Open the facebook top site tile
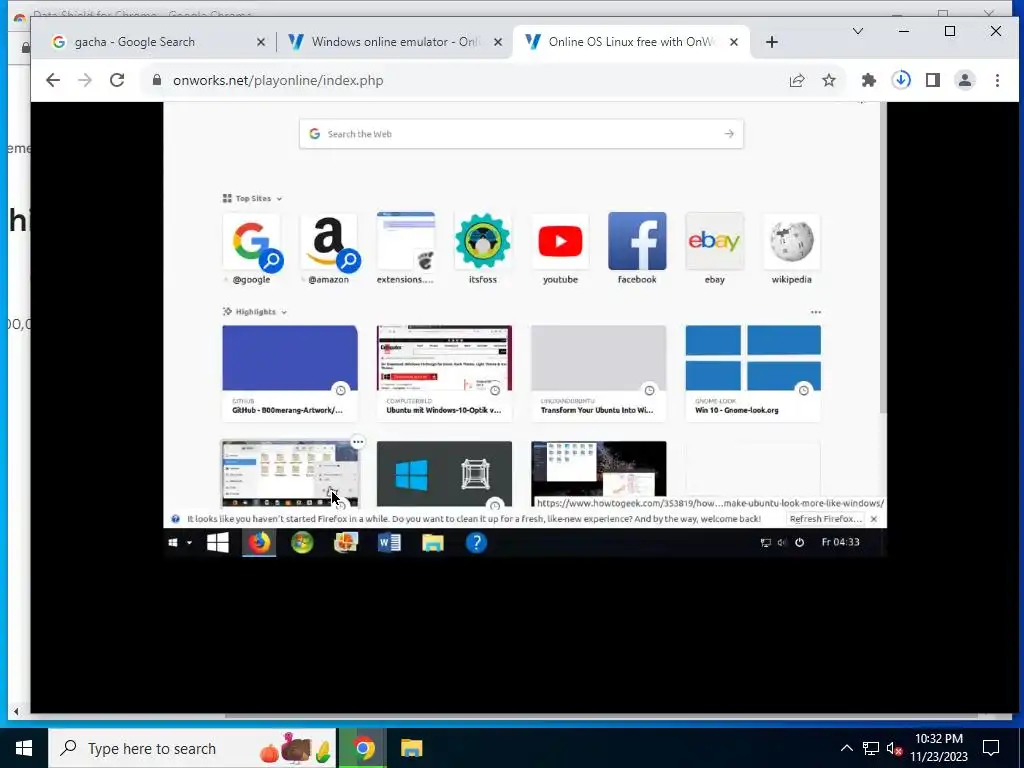 pyautogui.click(x=637, y=249)
